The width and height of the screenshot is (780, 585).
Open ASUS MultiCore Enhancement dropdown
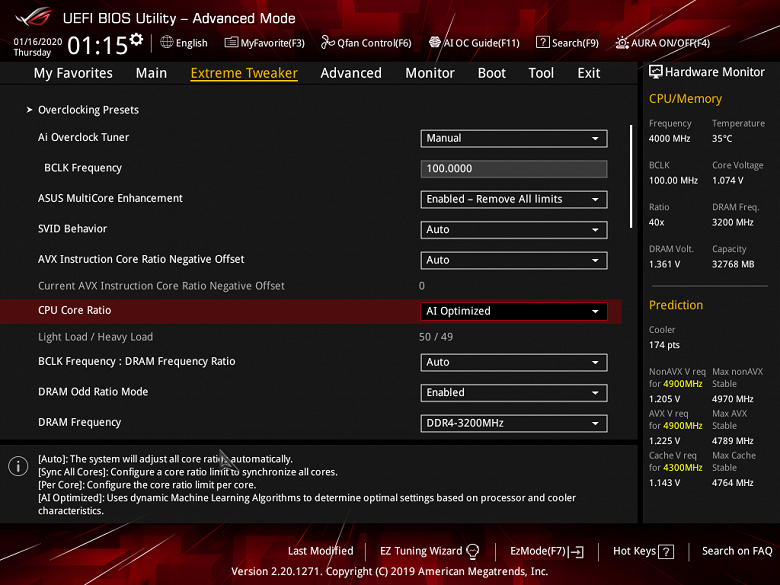(514, 199)
